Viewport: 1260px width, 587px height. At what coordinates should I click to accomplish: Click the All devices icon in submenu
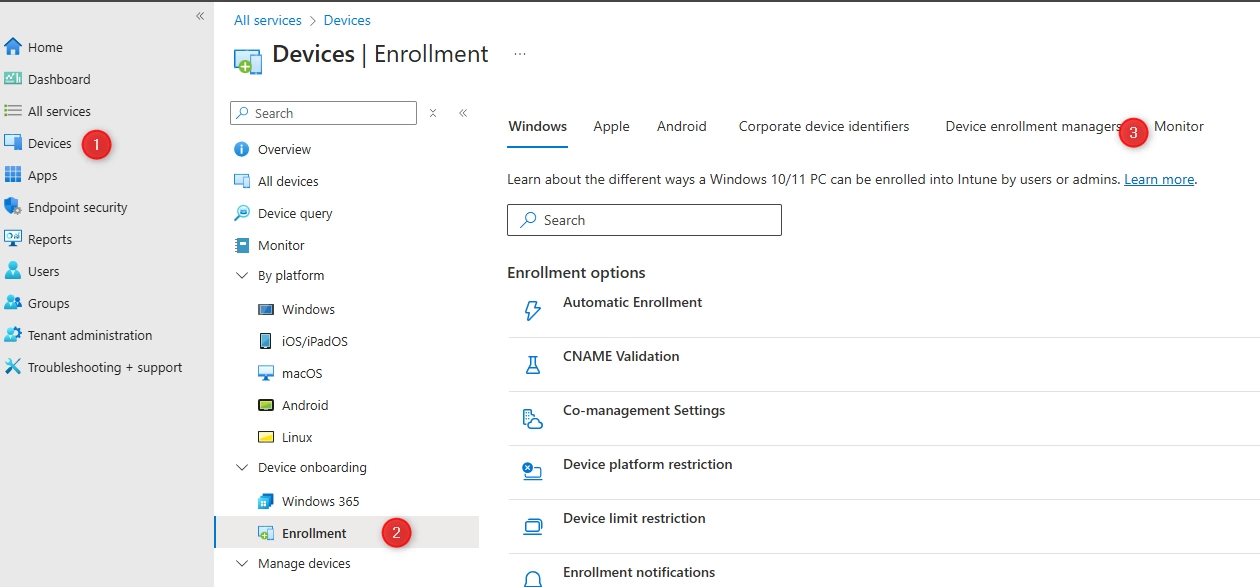click(241, 181)
